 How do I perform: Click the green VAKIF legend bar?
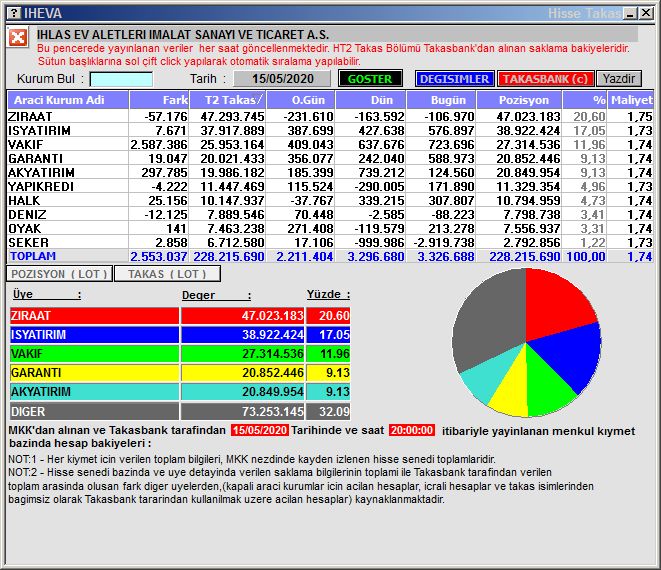pyautogui.click(x=94, y=353)
